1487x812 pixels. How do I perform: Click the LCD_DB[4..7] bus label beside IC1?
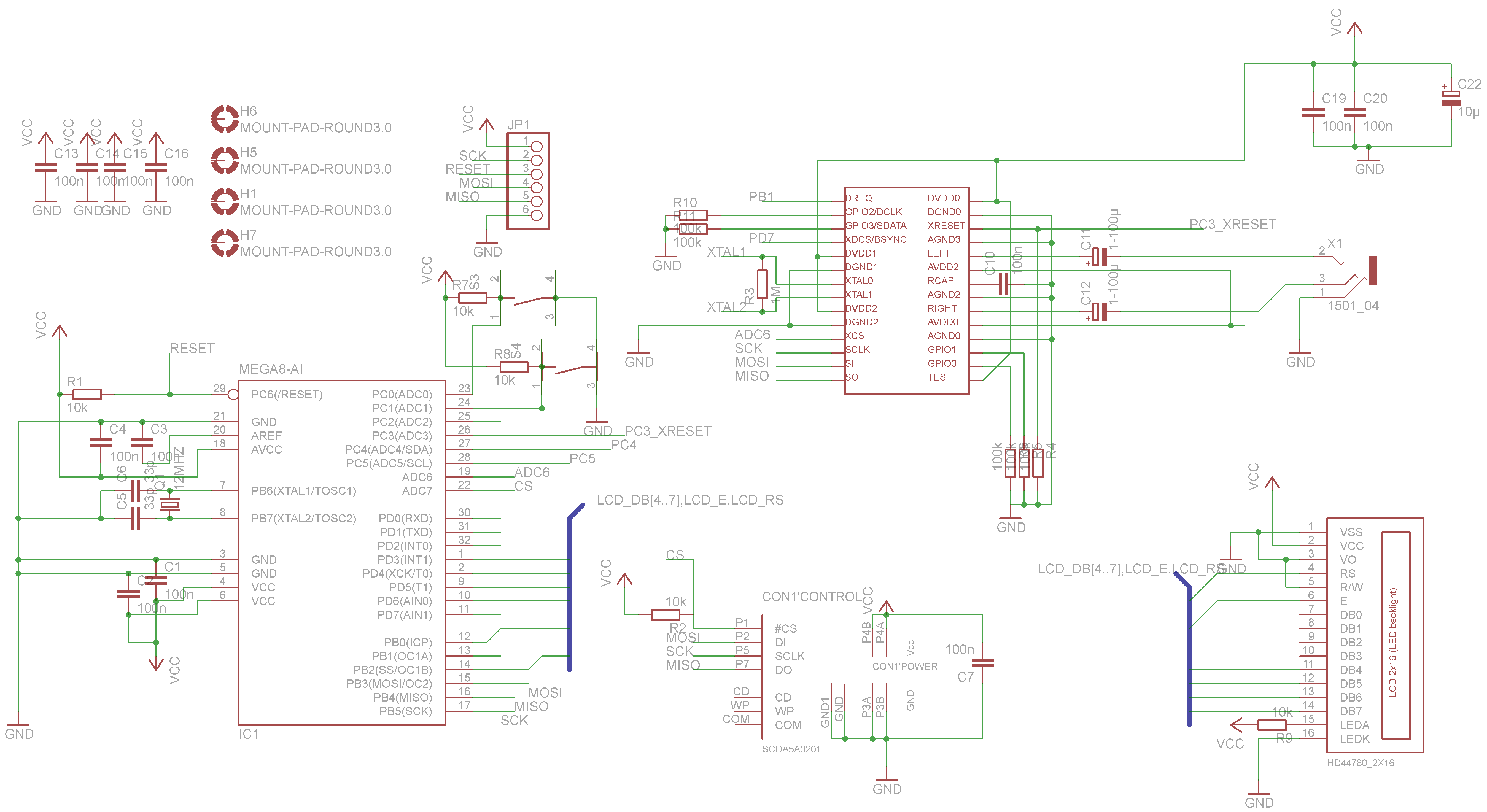(690, 500)
